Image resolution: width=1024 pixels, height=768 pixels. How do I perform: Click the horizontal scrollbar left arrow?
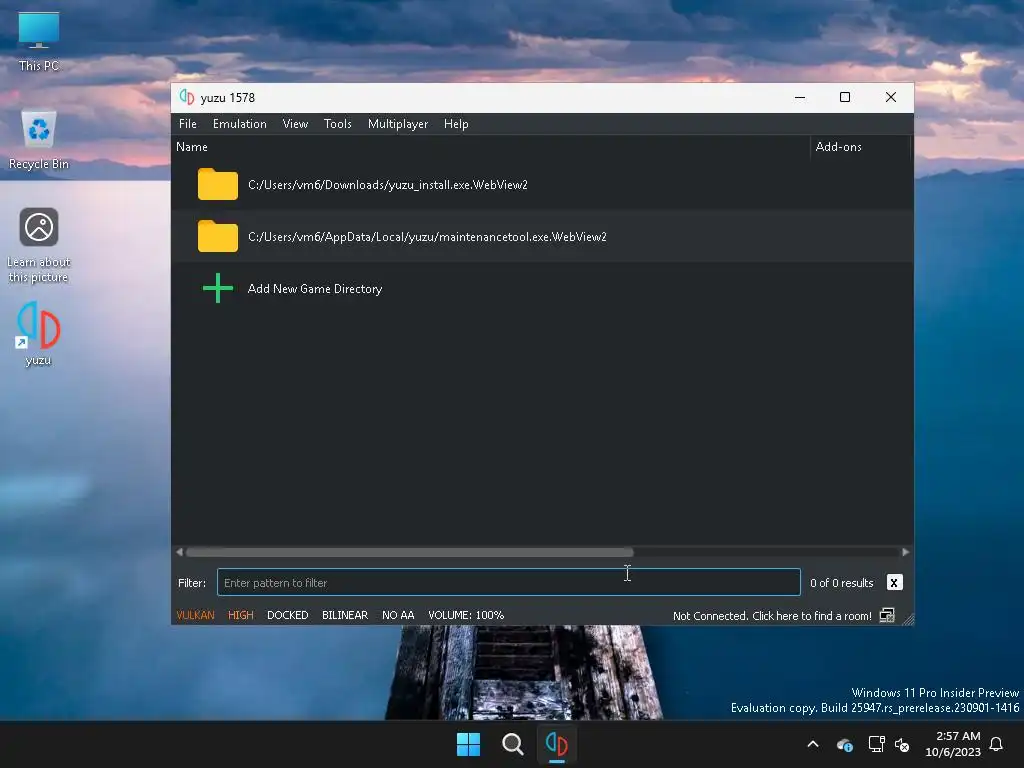point(179,552)
